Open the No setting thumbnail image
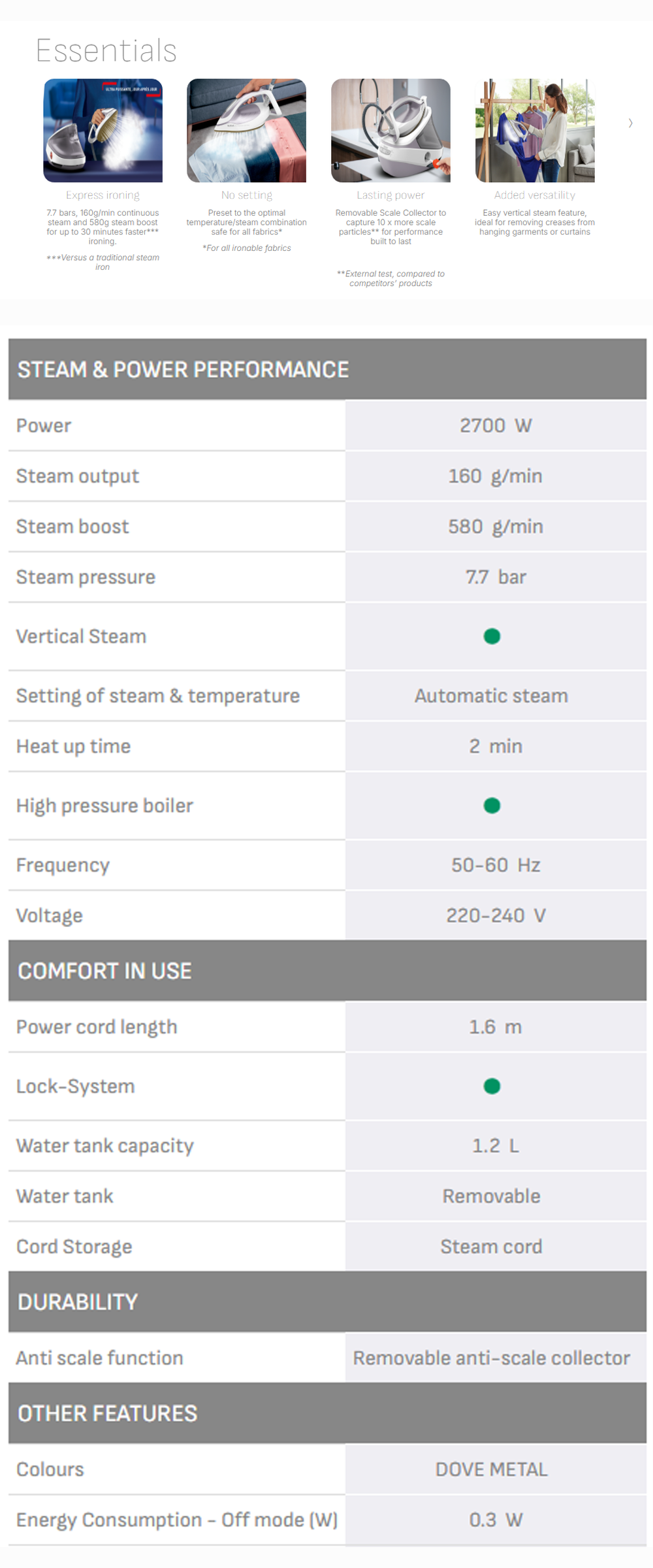 click(x=246, y=131)
